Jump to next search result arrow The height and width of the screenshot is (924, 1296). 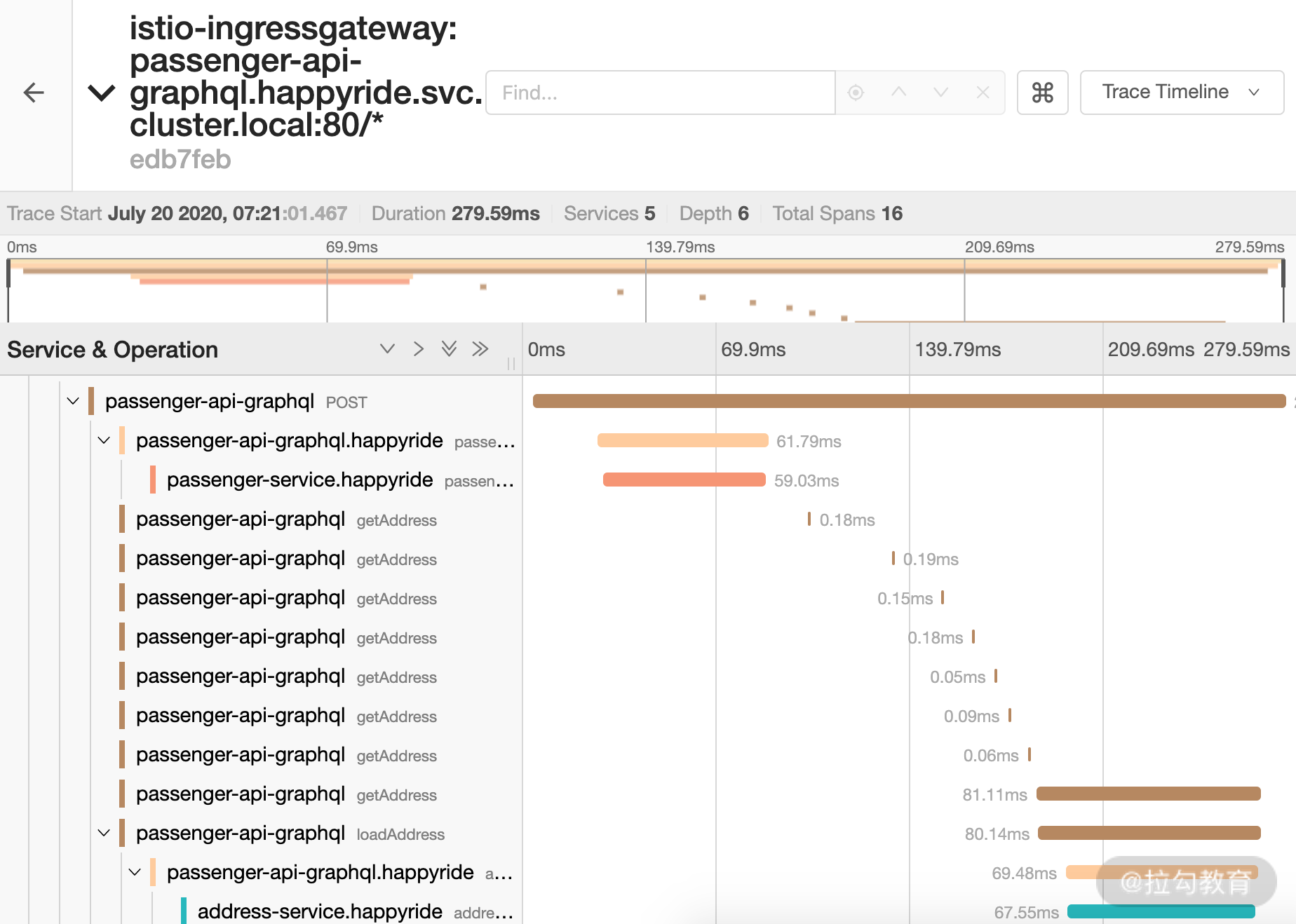941,93
